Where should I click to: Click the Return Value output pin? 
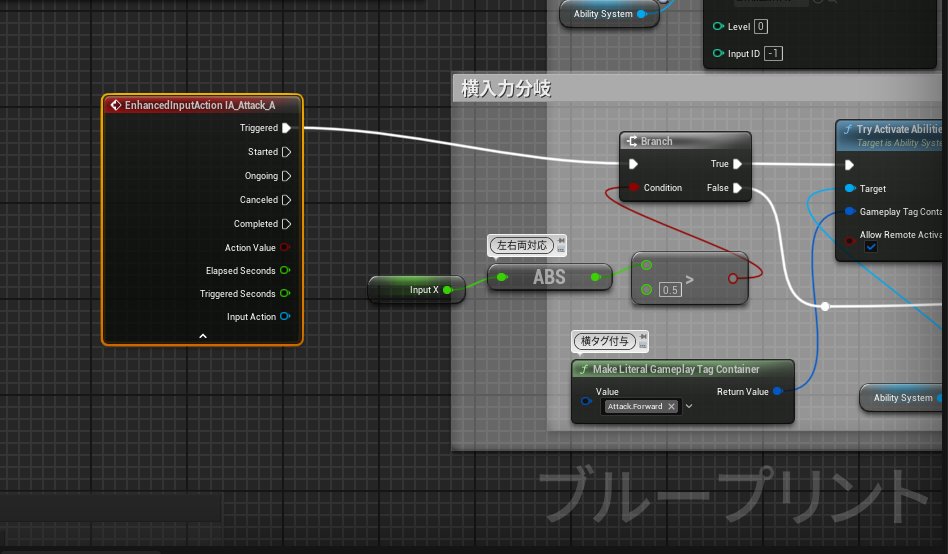[x=778, y=391]
